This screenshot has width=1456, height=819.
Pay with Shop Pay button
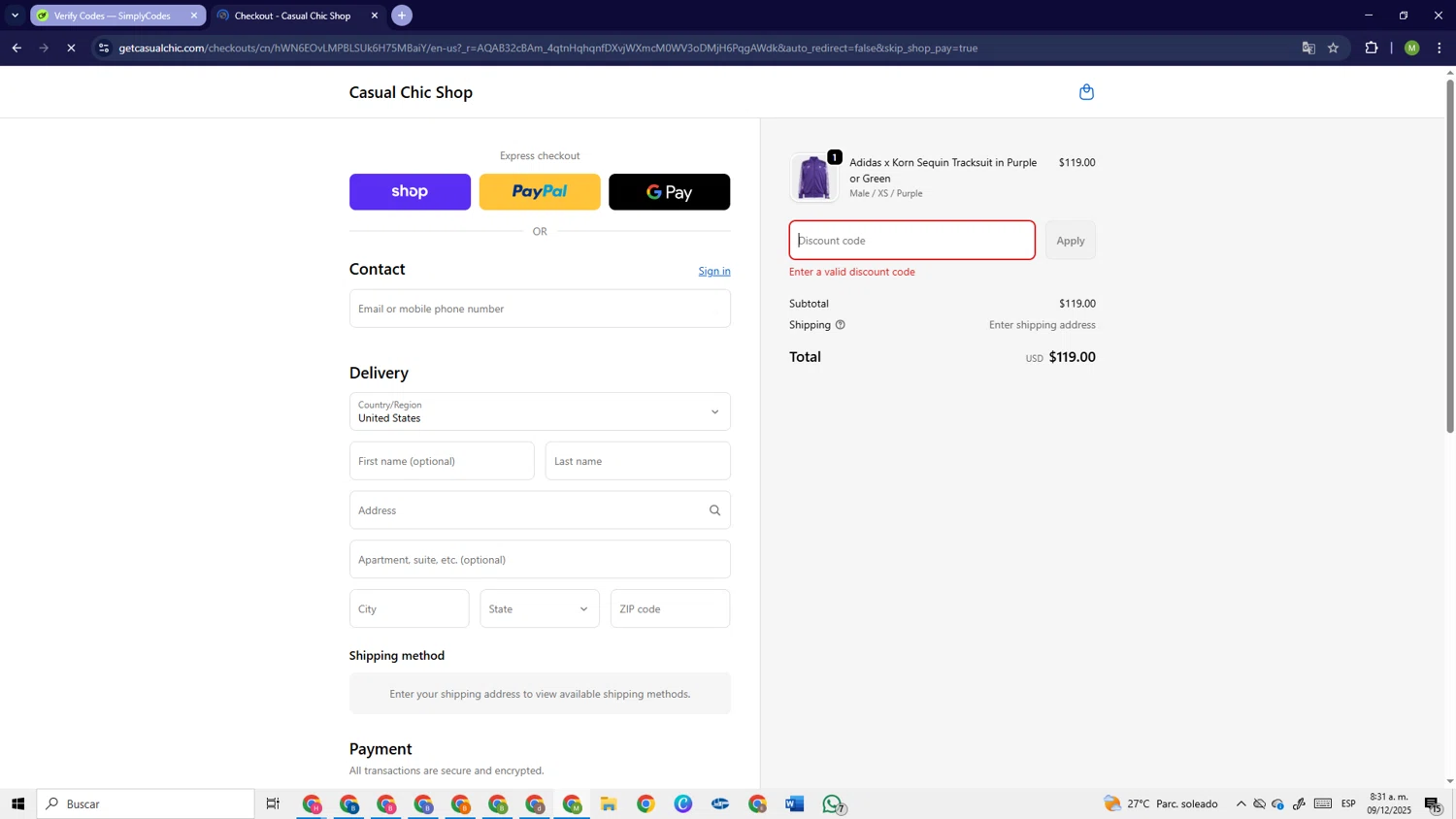[410, 192]
